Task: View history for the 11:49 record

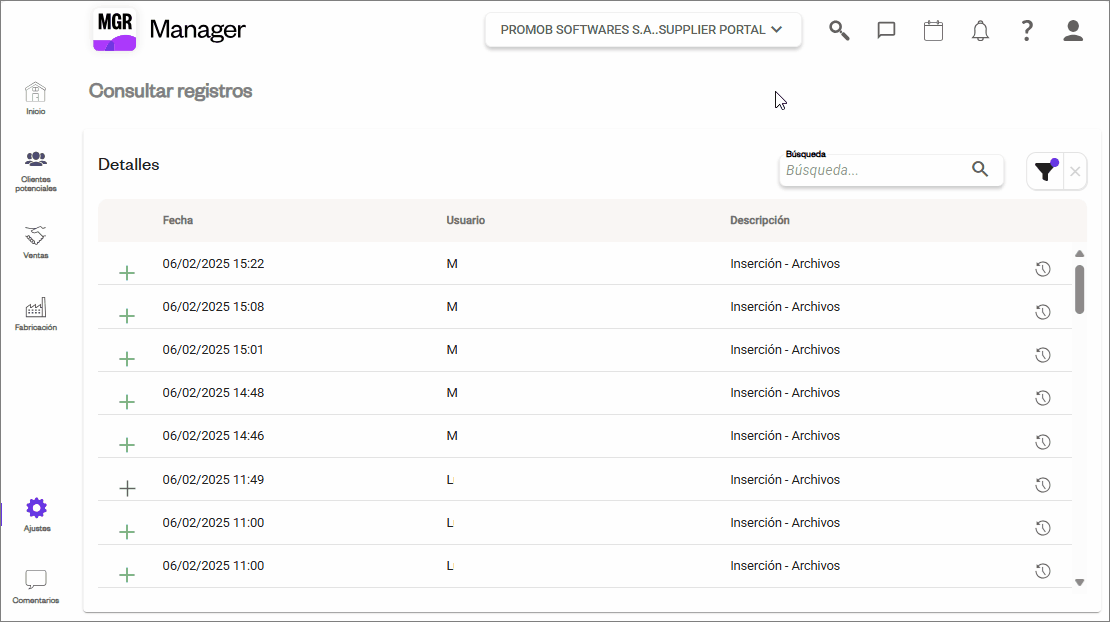Action: pos(1042,485)
